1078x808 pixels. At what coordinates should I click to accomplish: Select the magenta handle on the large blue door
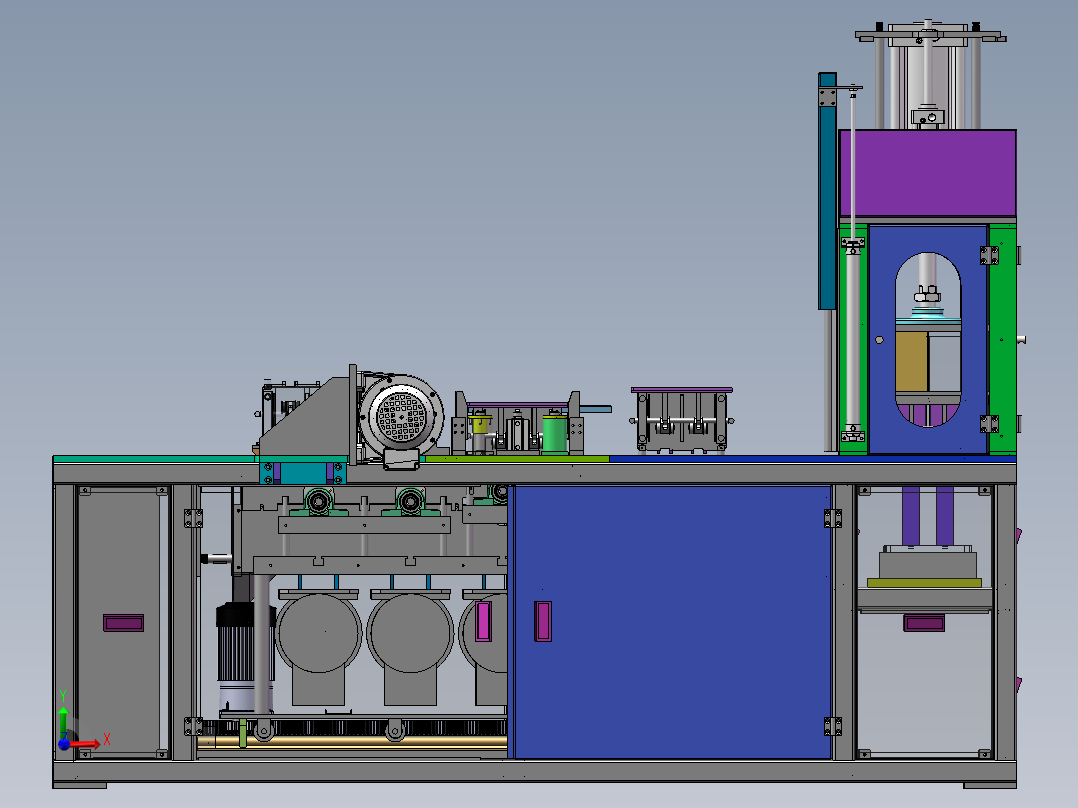click(543, 621)
